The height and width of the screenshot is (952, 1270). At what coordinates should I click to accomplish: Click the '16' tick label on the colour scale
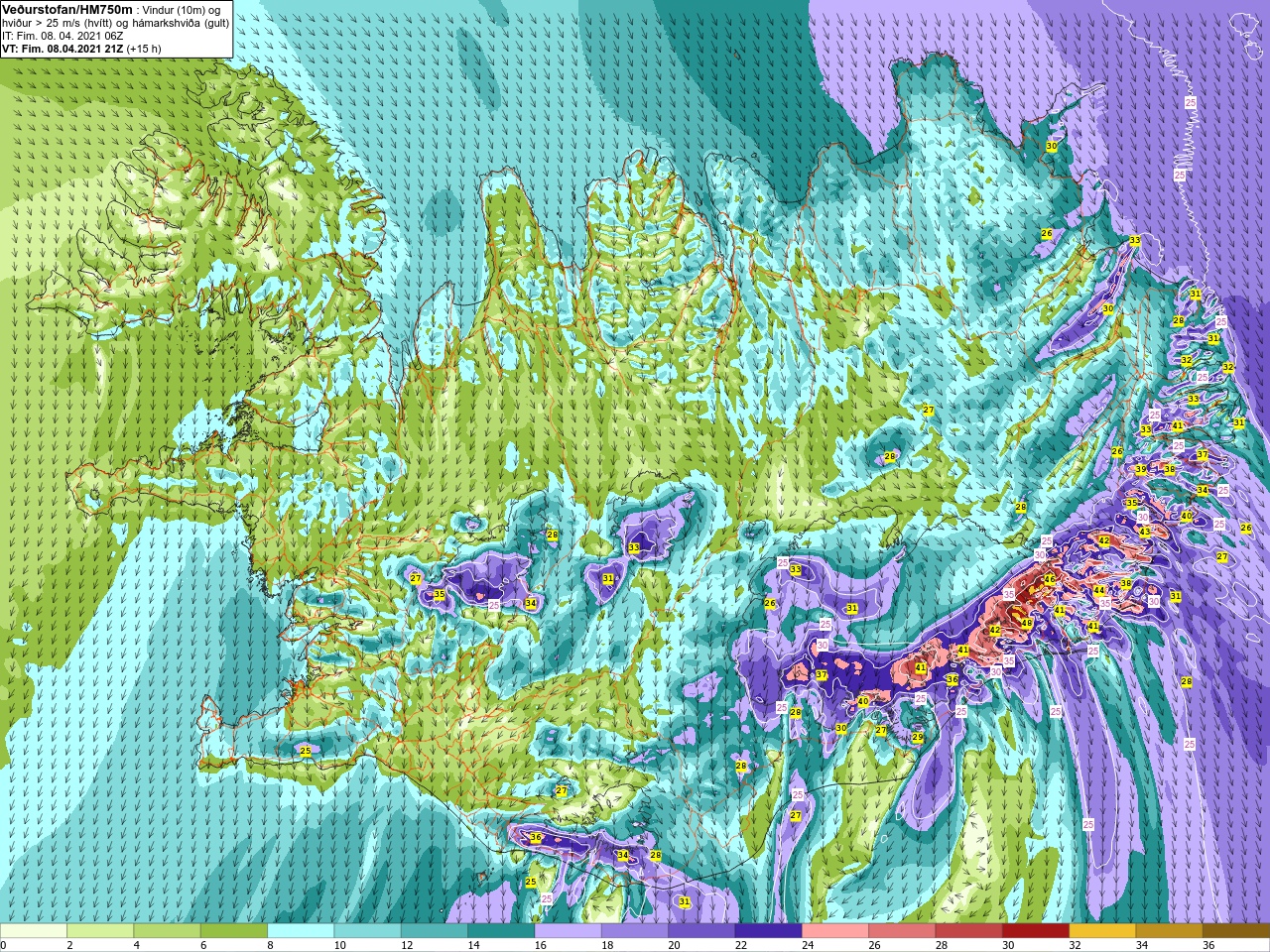coord(539,945)
